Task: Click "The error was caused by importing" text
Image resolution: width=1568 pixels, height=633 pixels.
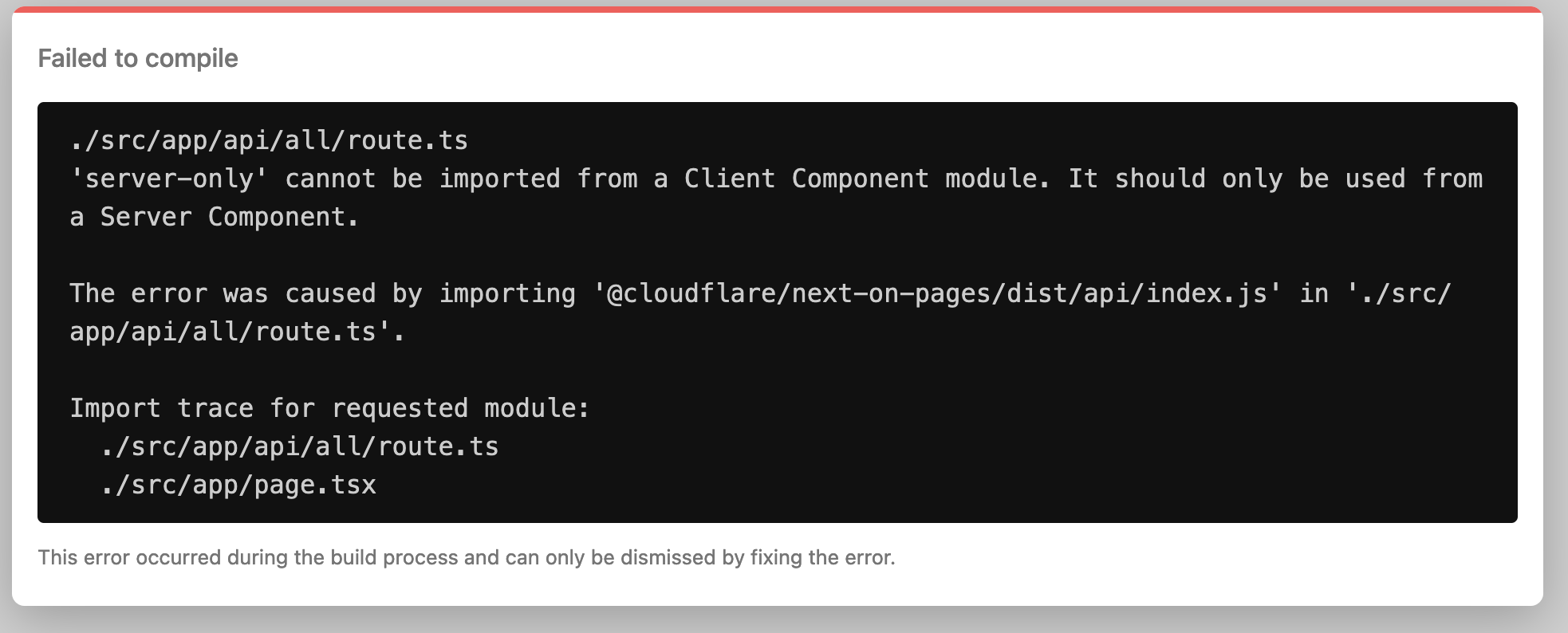Action: pyautogui.click(x=322, y=293)
